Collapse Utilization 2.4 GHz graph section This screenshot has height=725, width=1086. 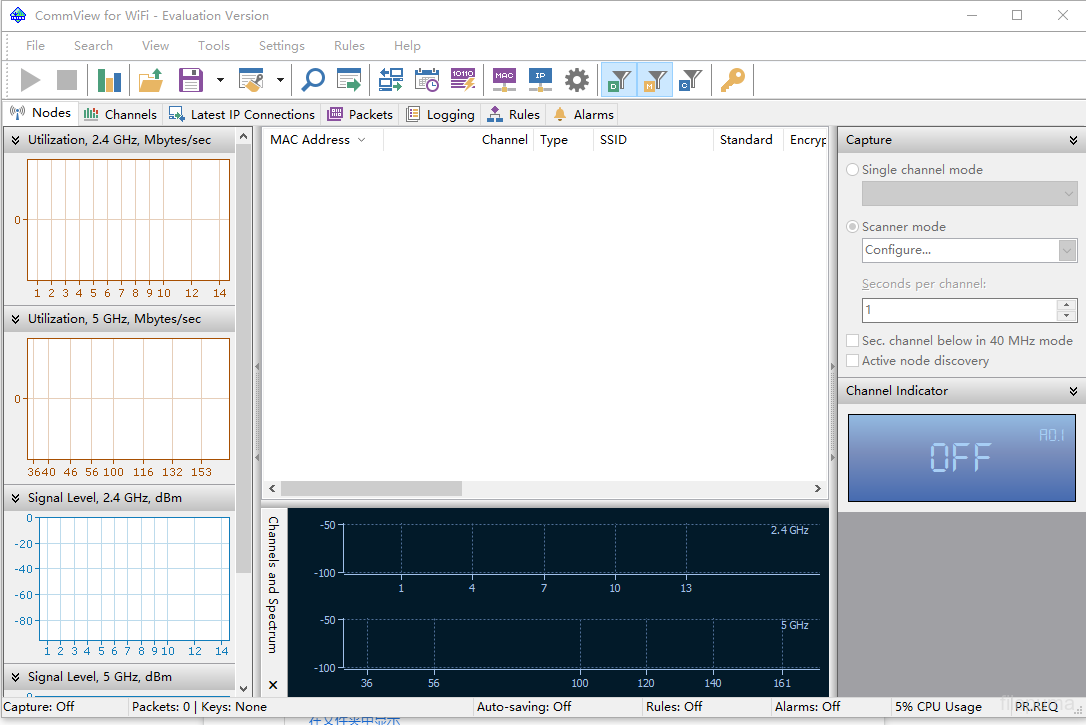[x=15, y=140]
